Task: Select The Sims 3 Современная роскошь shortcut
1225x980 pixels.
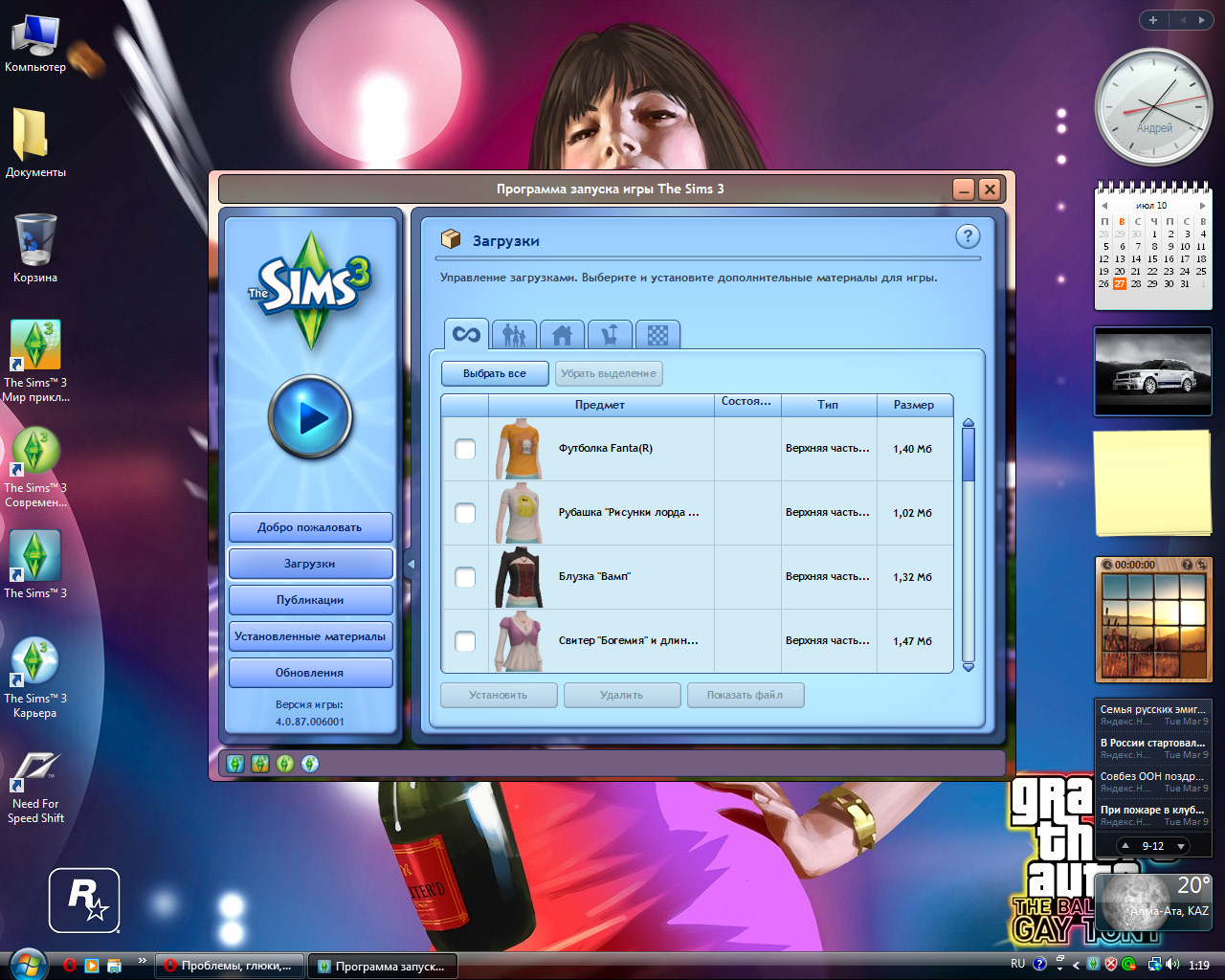Action: click(35, 467)
